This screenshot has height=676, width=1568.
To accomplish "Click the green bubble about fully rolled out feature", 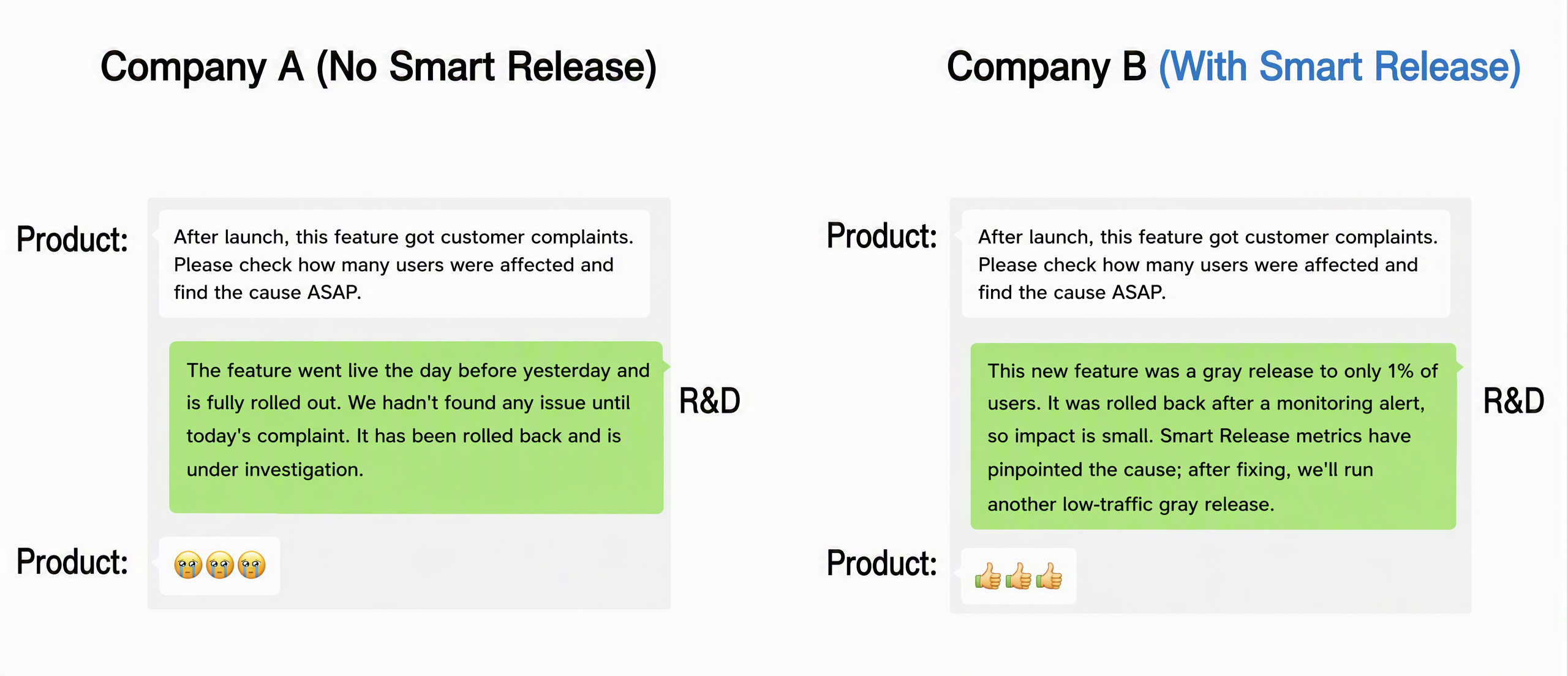I will coord(417,427).
